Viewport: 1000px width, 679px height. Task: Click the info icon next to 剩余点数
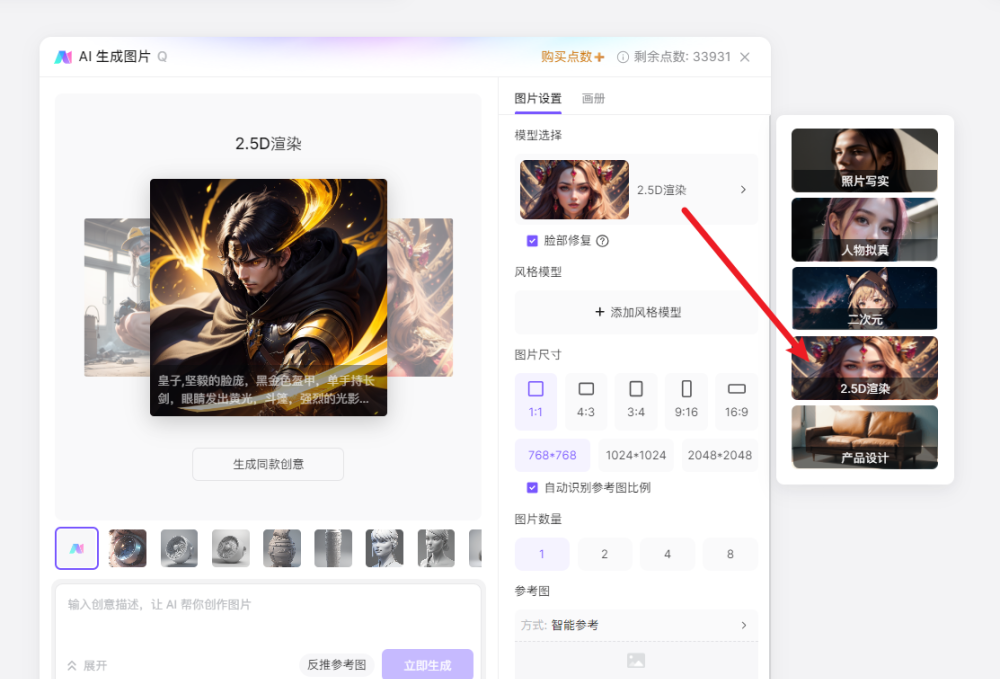tap(622, 57)
